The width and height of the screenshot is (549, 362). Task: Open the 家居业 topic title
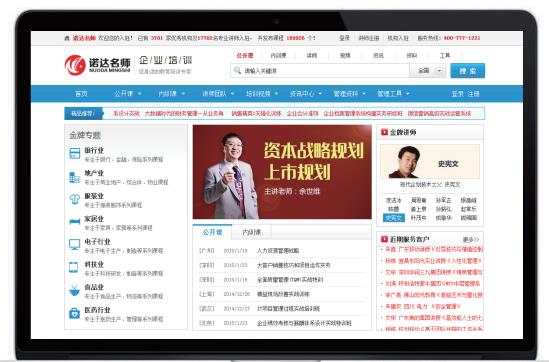[x=94, y=219]
